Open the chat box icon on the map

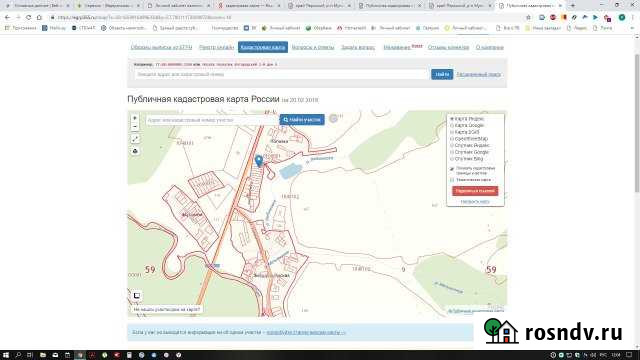[x=137, y=296]
